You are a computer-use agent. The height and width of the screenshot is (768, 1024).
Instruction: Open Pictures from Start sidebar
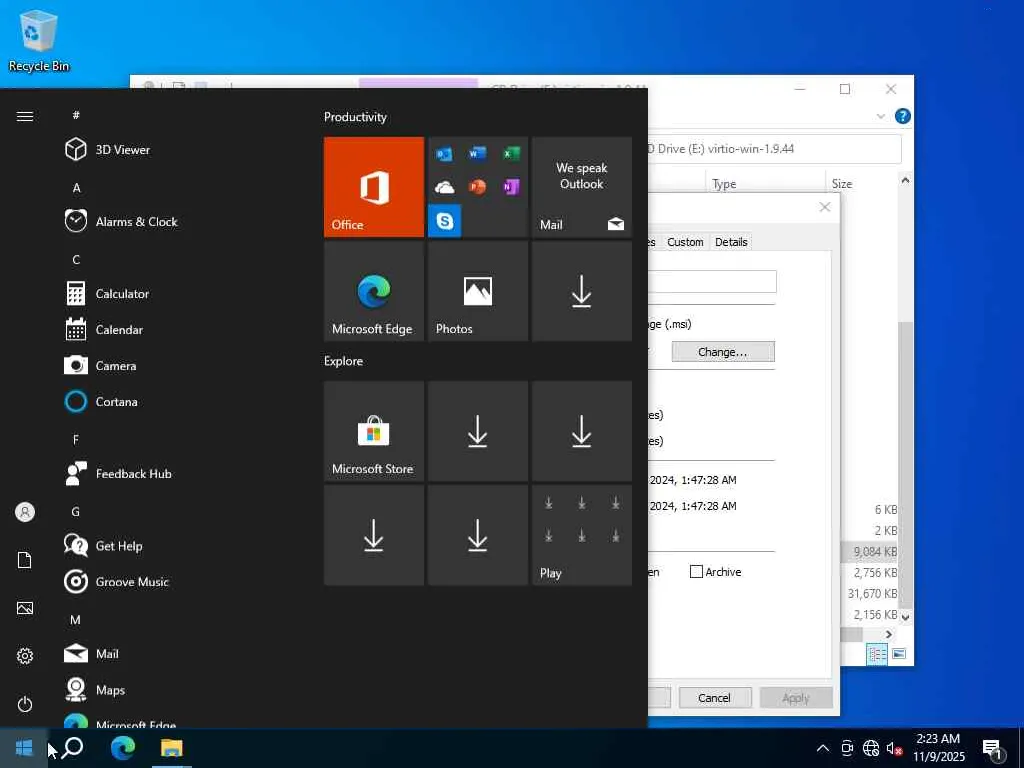(x=25, y=608)
